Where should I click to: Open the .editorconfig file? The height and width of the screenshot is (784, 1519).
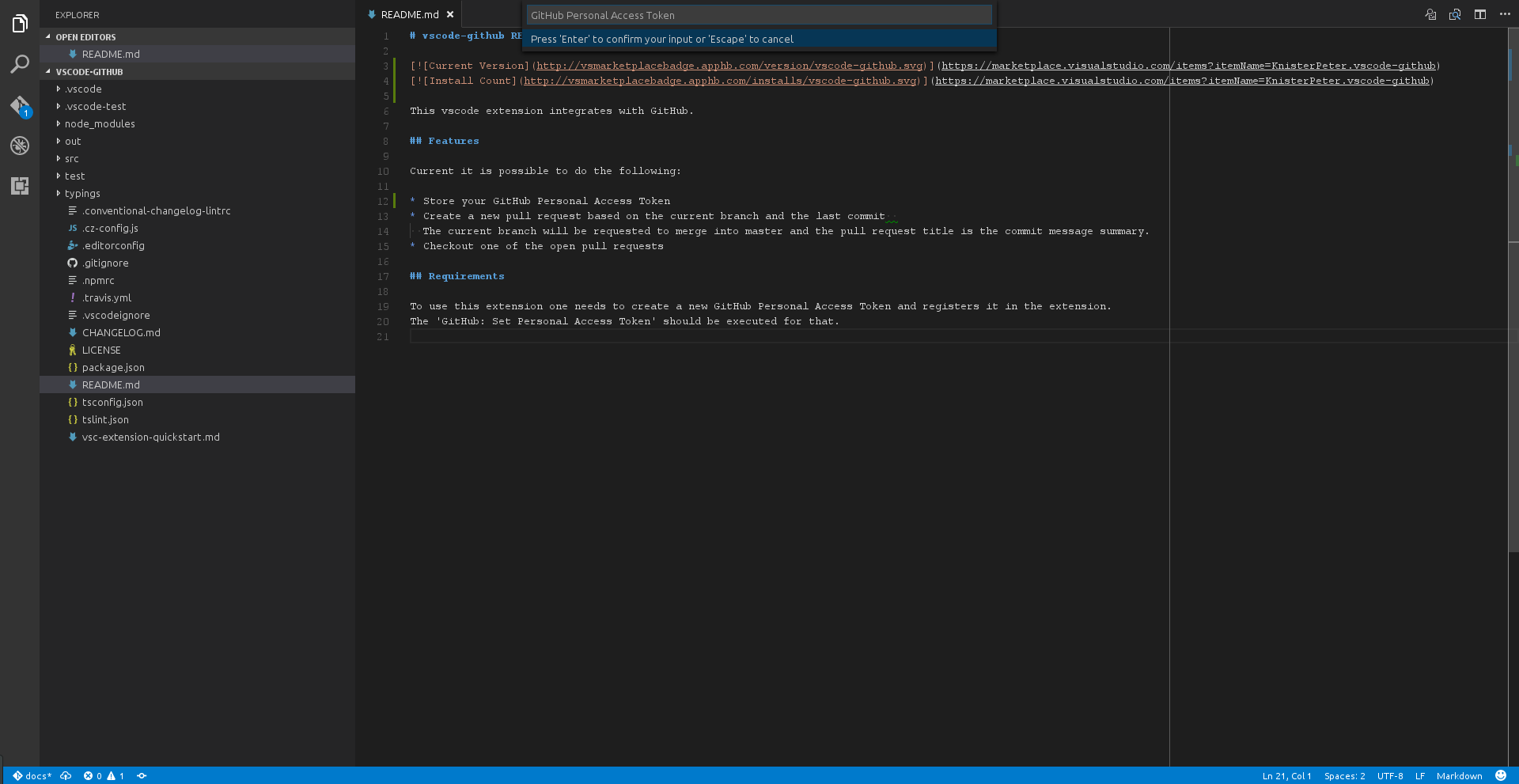pos(198,245)
